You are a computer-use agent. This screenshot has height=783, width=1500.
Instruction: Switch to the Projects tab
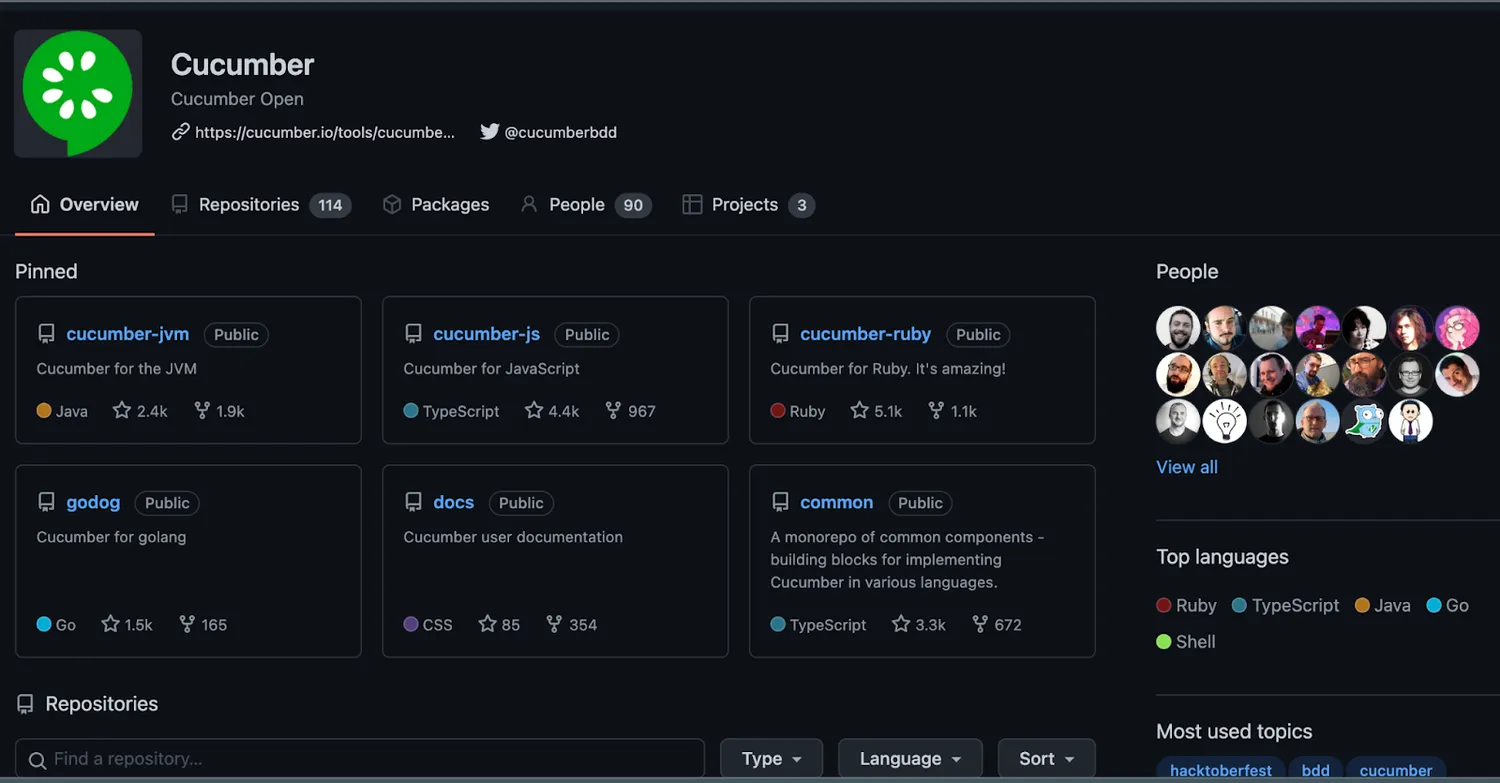click(749, 205)
